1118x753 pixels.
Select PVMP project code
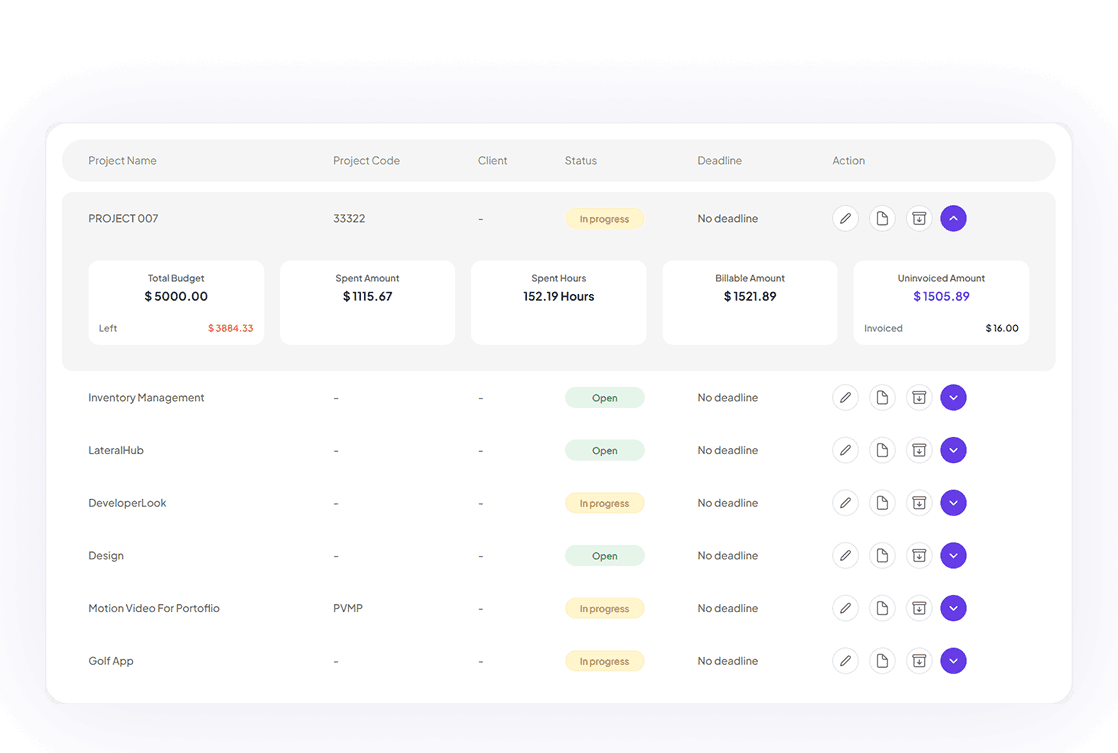click(348, 608)
